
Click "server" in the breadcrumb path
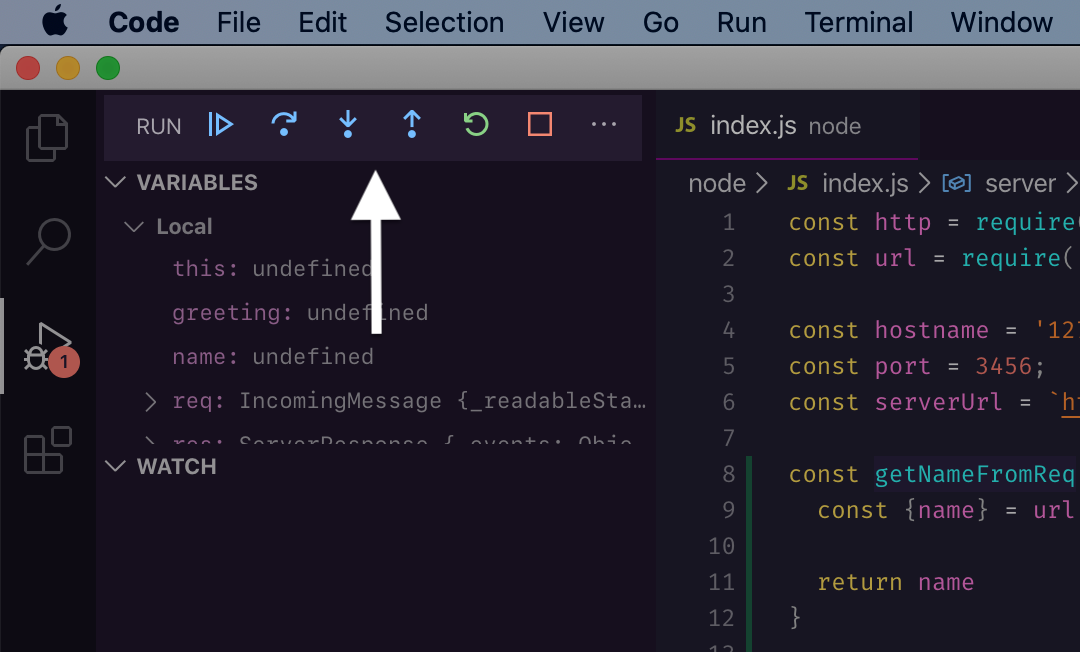point(1020,183)
